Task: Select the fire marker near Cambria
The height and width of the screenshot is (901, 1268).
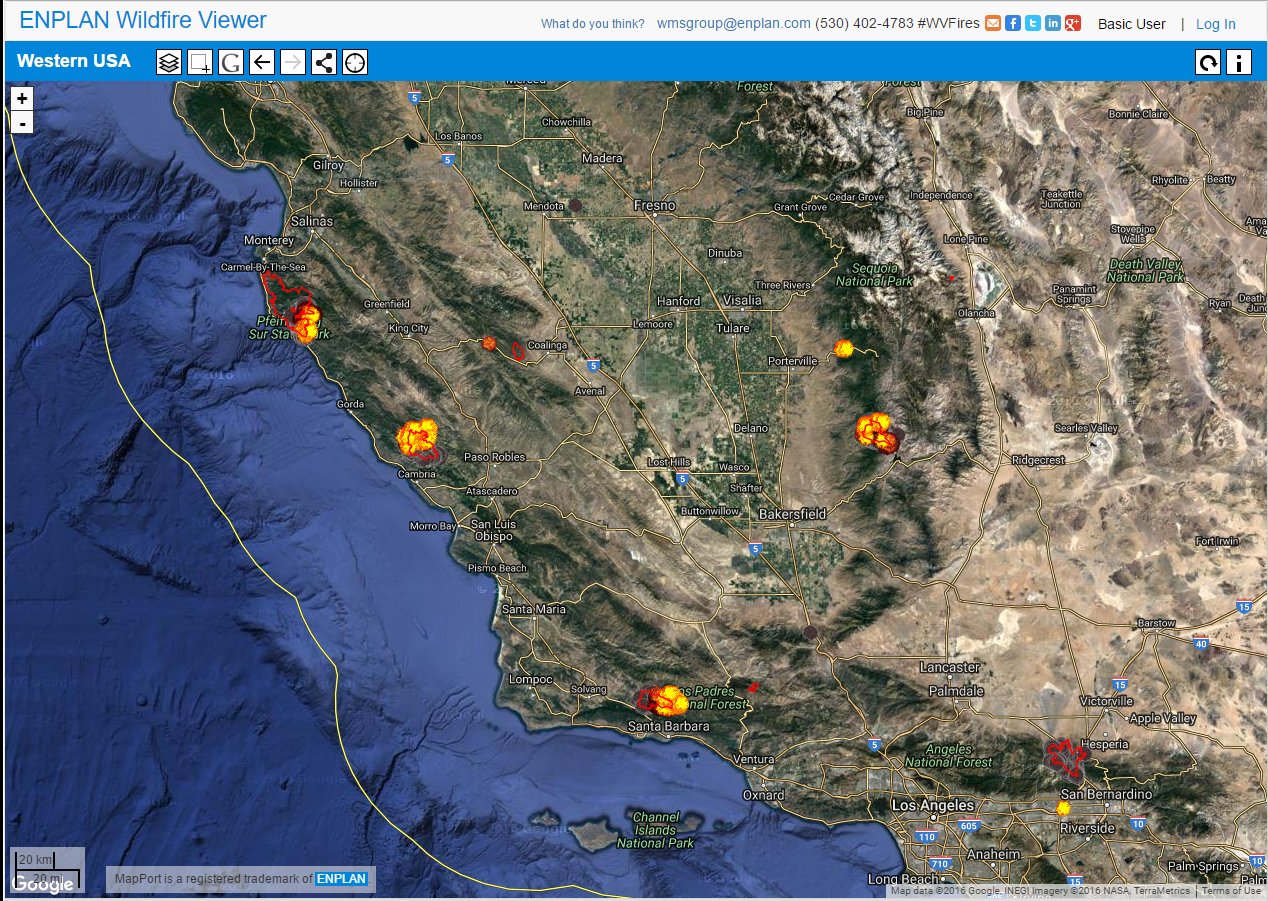Action: pos(417,437)
